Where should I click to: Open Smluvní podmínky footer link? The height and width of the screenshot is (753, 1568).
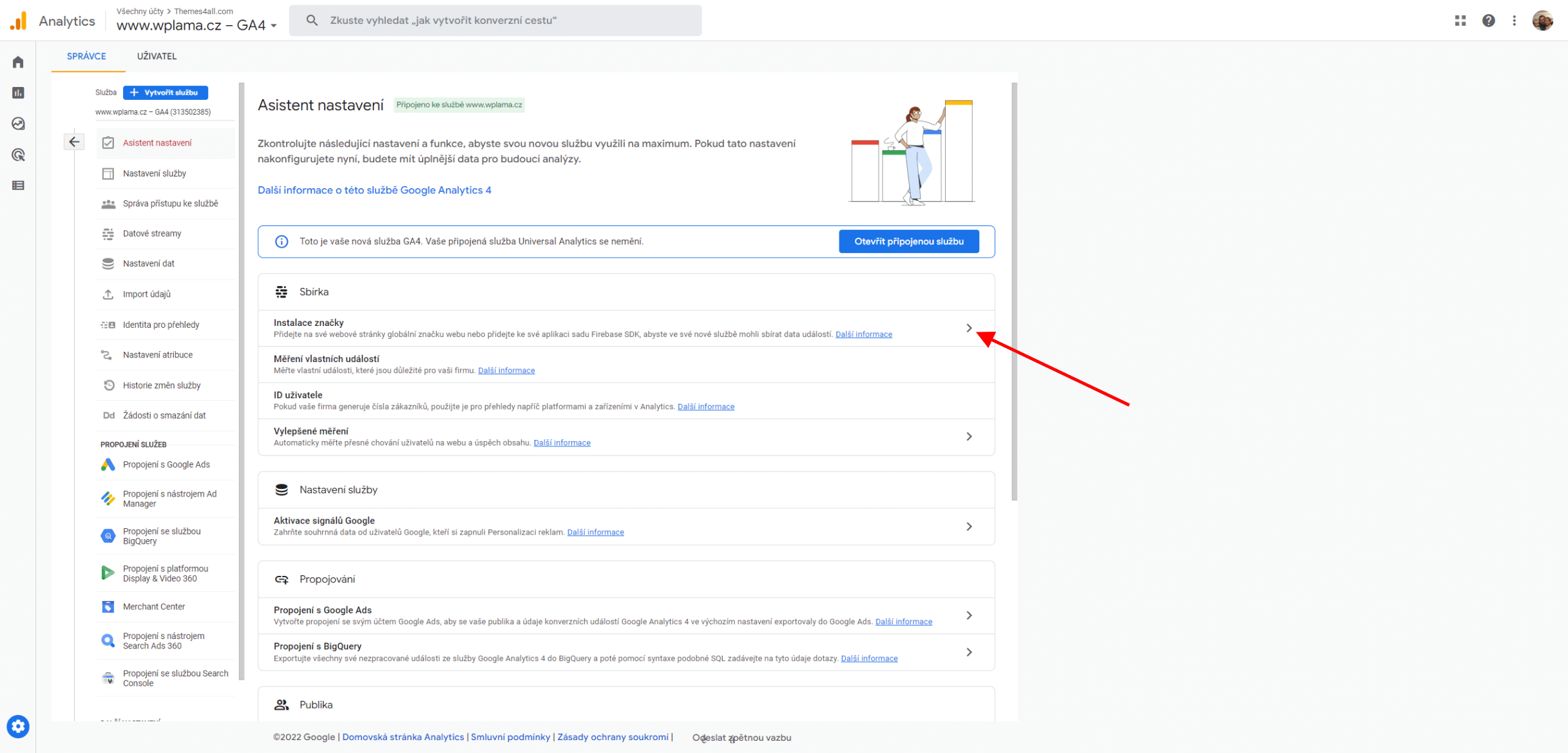[511, 738]
